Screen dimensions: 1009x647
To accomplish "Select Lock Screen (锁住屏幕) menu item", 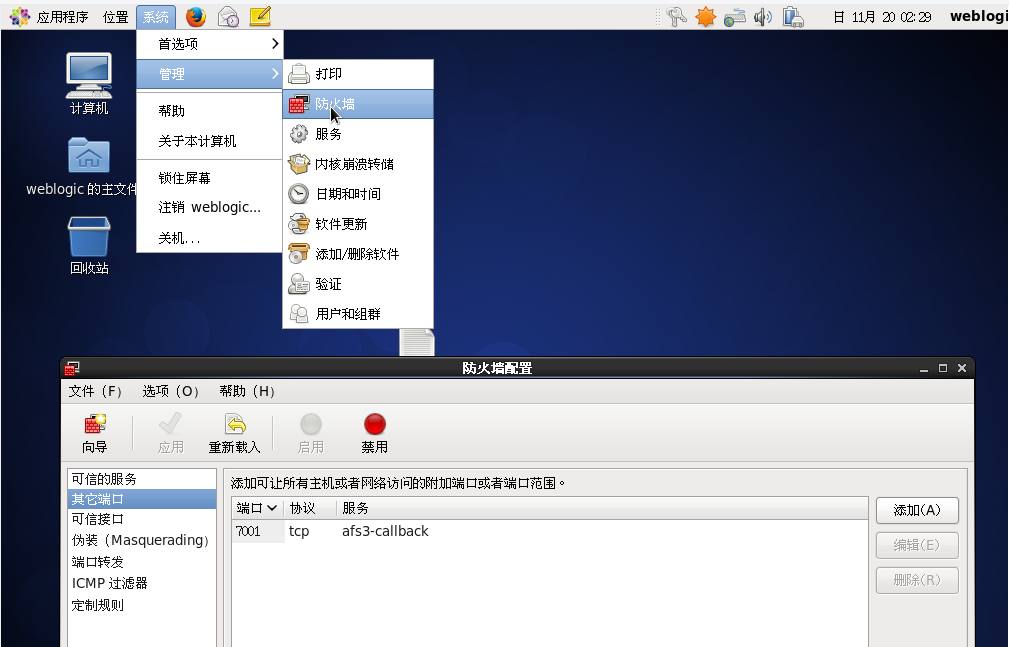I will [x=185, y=178].
